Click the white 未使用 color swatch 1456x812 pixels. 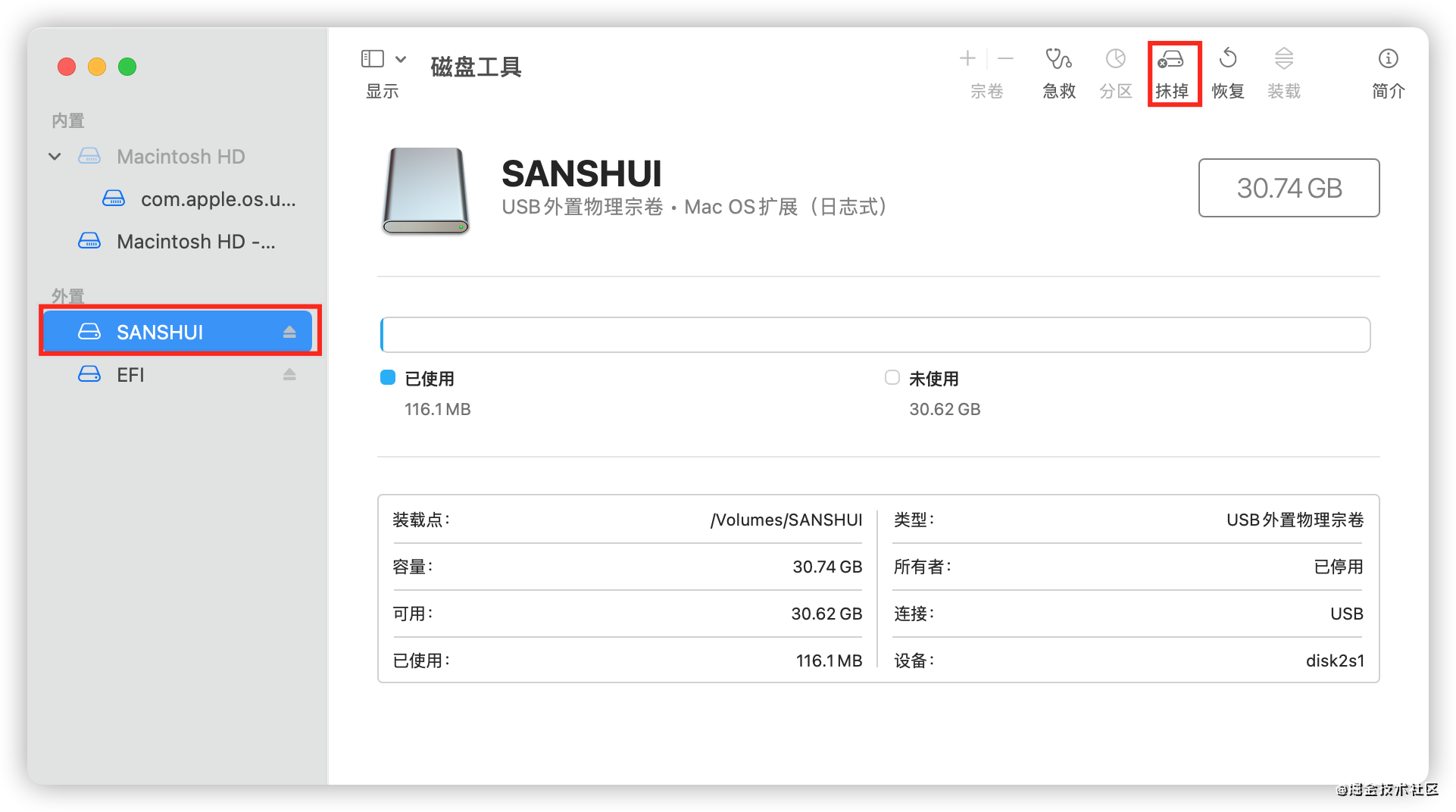coord(892,377)
